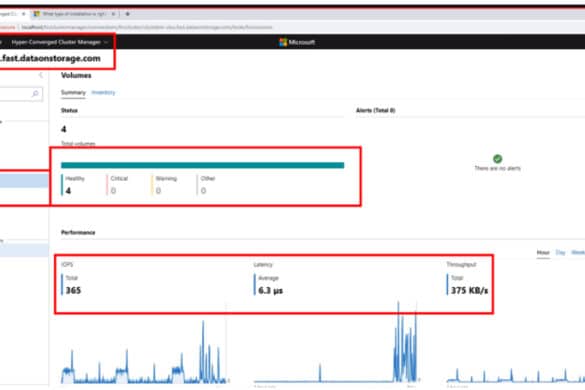Click the Performance section heading
Screen dimensions: 585x390
[78, 233]
